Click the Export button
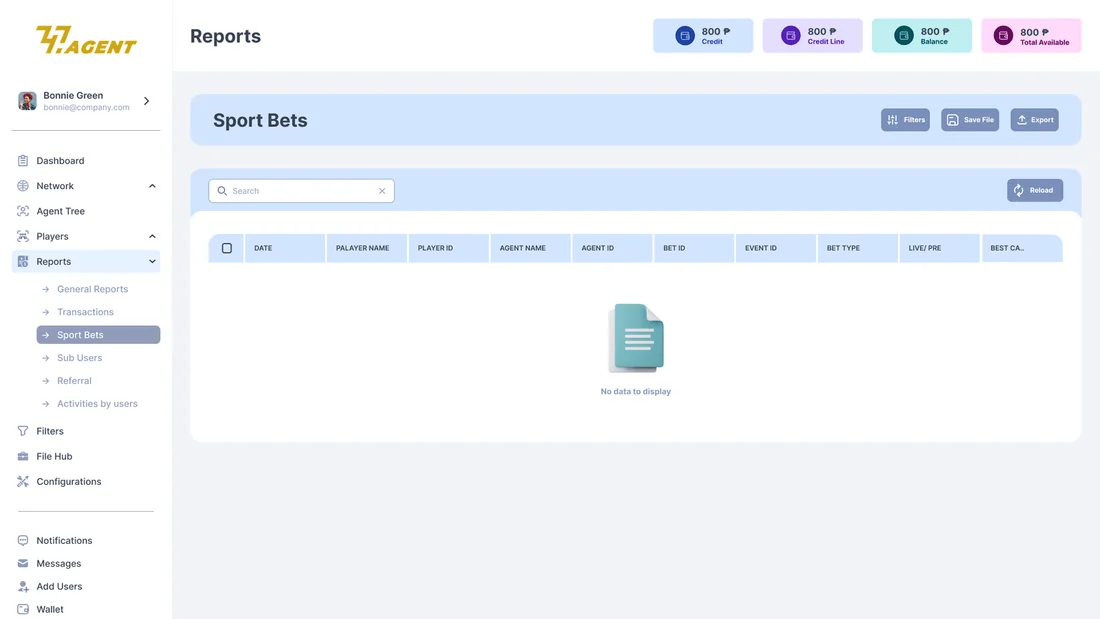 coord(1035,120)
